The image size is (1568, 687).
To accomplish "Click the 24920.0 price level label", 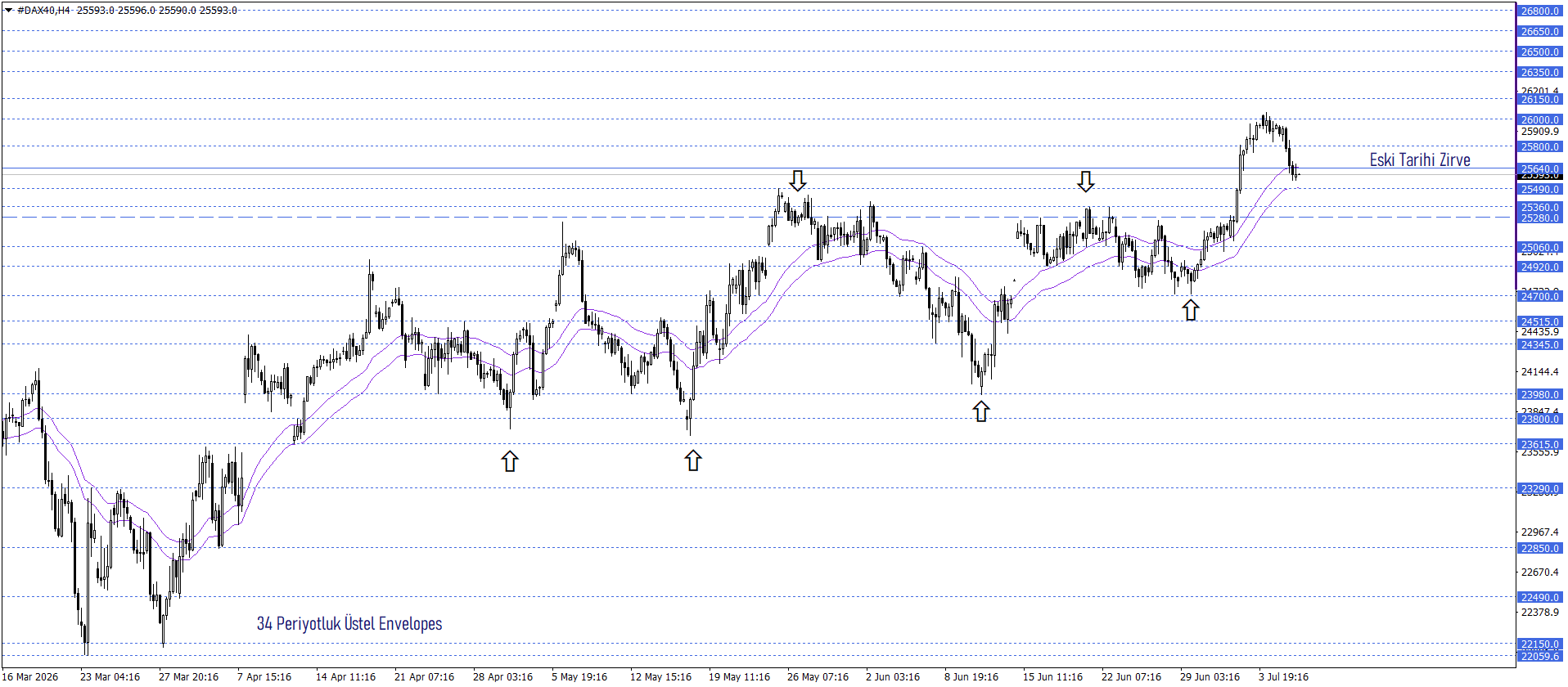I will coord(1539,267).
